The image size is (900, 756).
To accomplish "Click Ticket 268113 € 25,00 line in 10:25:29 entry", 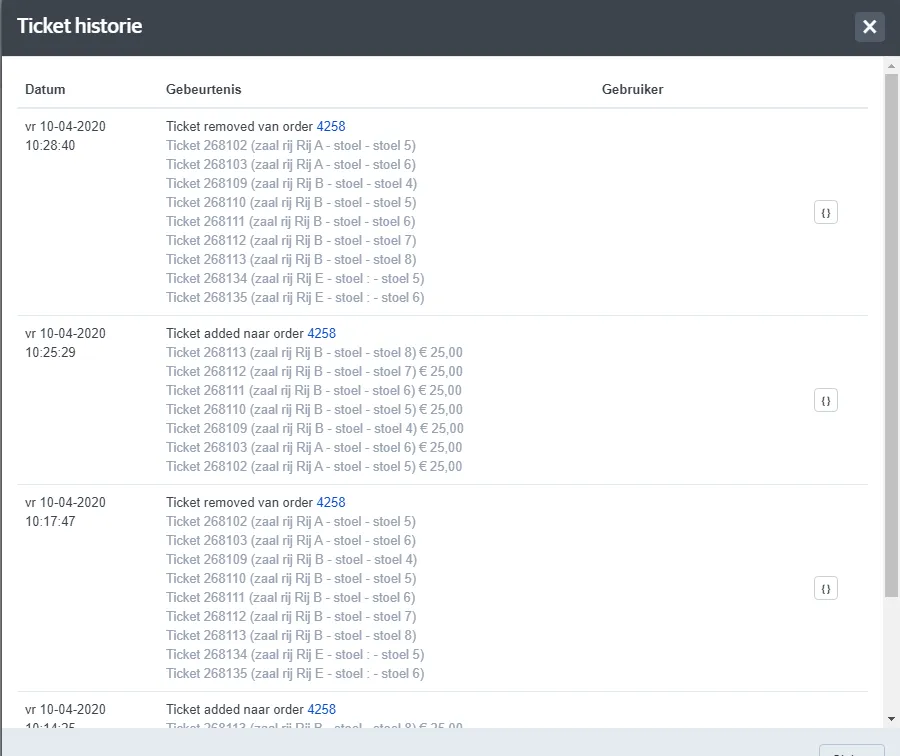I will tap(315, 352).
